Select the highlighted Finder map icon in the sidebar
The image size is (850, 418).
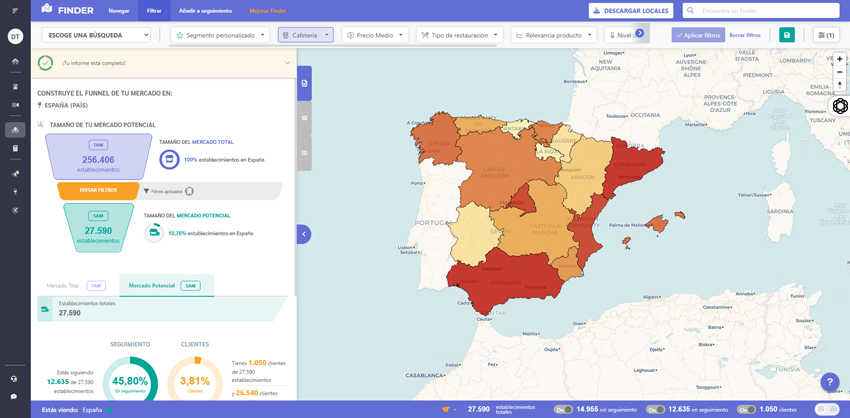[x=15, y=130]
